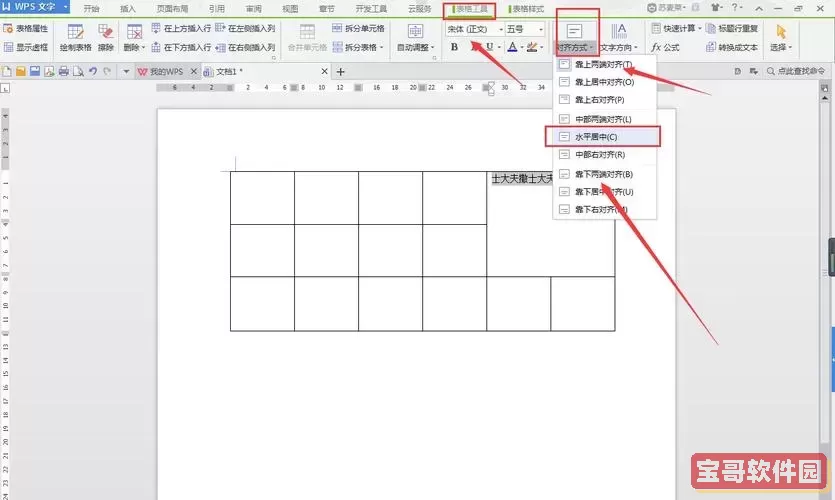835x500 pixels.
Task: Open 快速计算 quick calculate dropdown
Action: (x=676, y=28)
